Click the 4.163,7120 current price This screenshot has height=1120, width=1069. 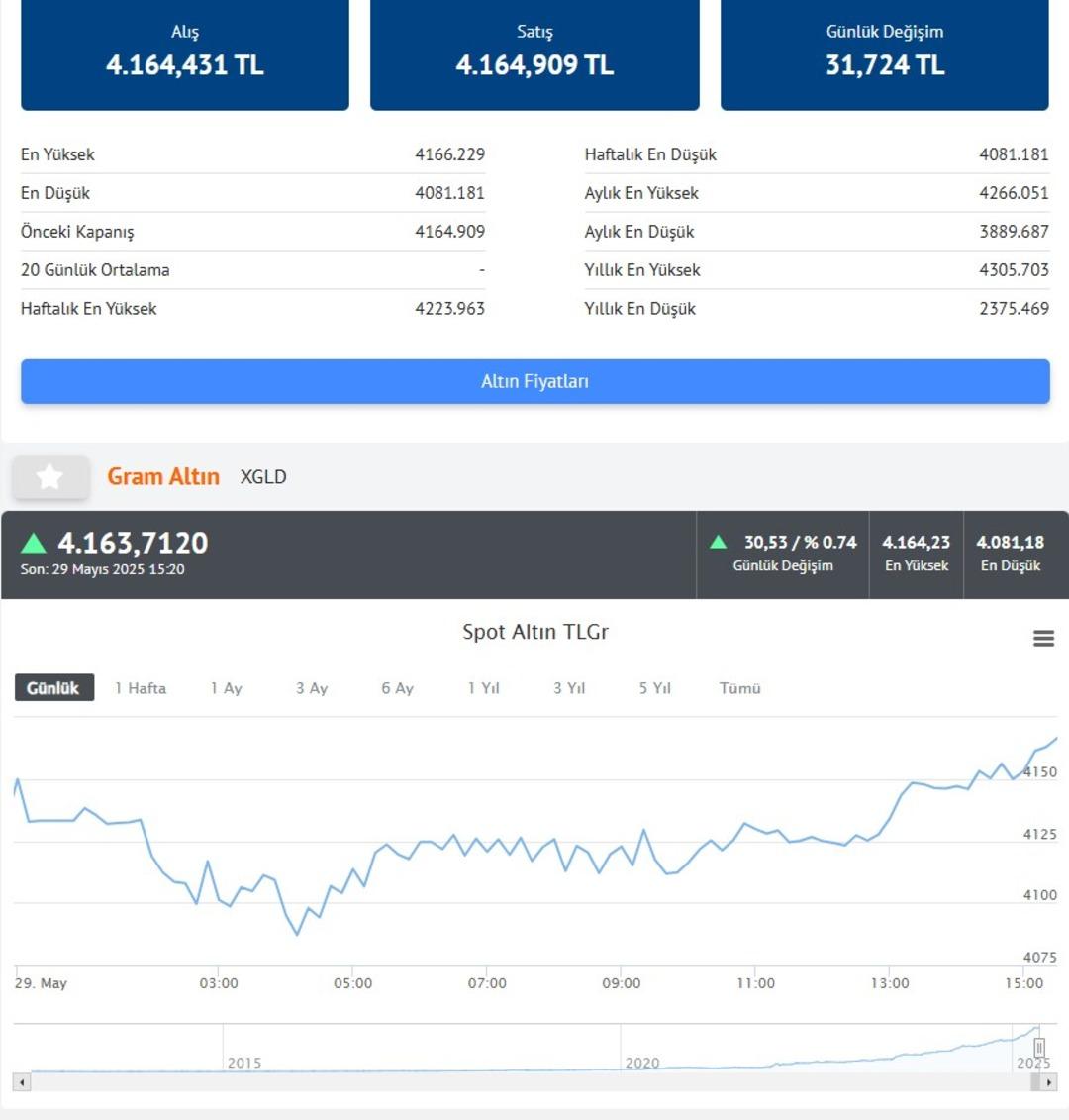point(133,543)
